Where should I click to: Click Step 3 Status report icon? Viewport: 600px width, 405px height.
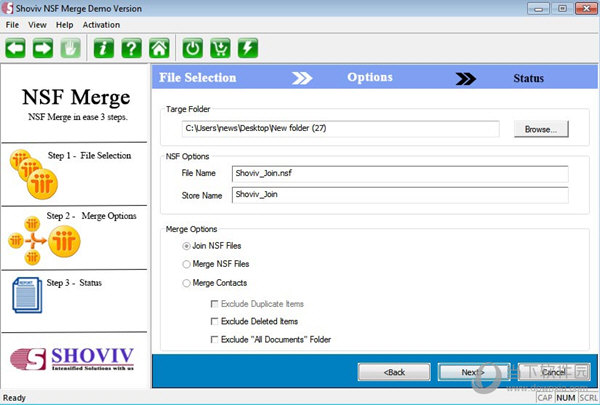click(27, 295)
